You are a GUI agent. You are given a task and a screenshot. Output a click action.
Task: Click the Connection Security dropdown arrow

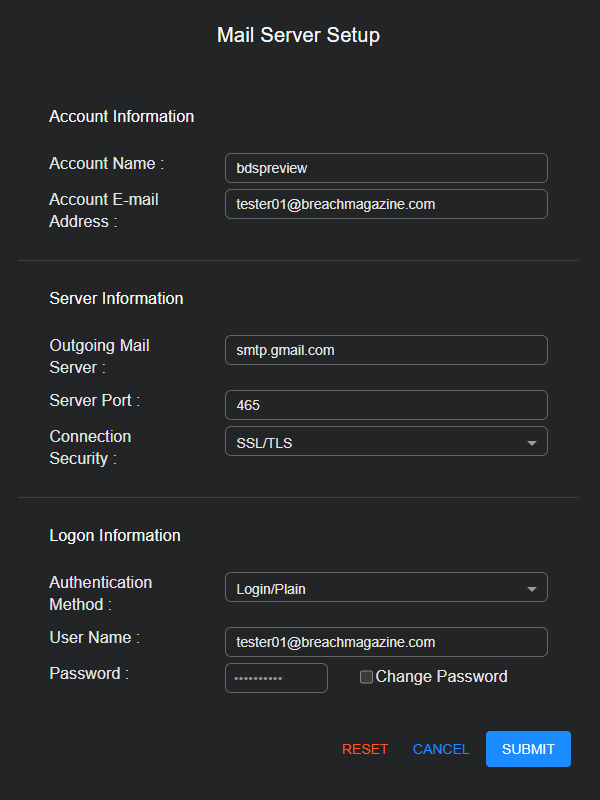tap(532, 441)
